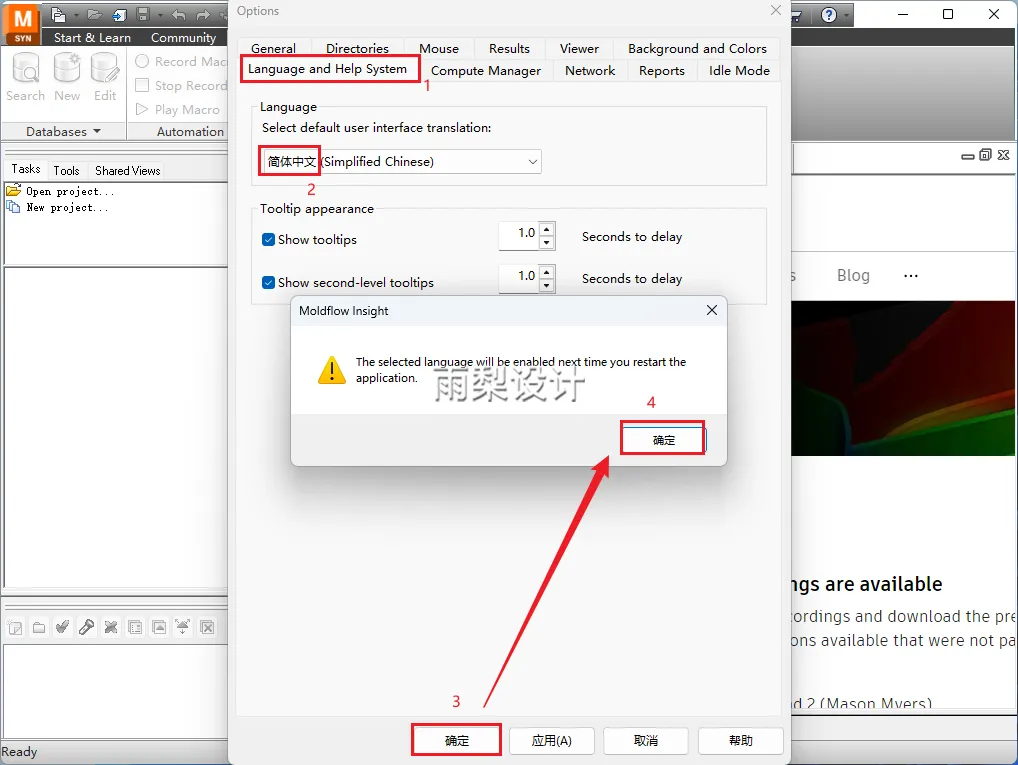The image size is (1018, 765).
Task: Expand the Databases panel dropdown arrow
Action: click(x=97, y=131)
